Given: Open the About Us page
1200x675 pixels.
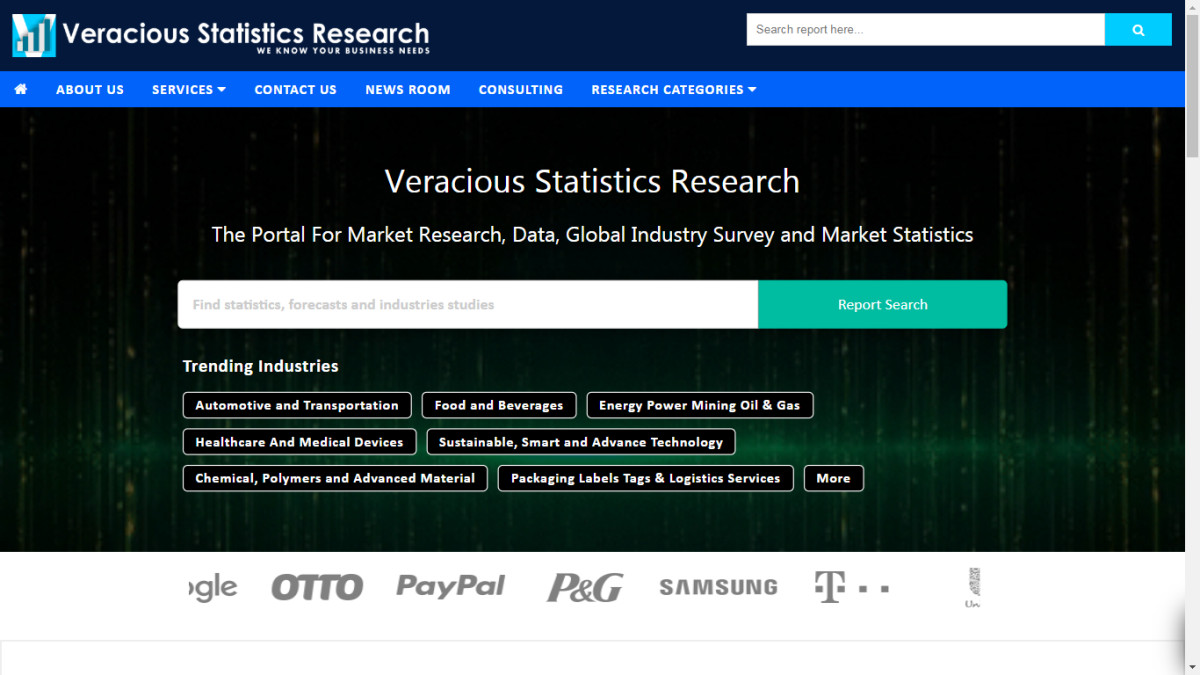Looking at the screenshot, I should pyautogui.click(x=90, y=89).
